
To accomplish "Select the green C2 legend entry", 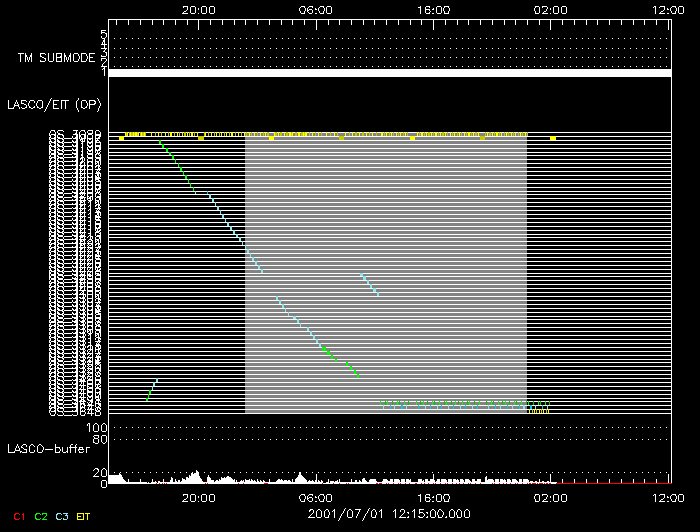I will [x=41, y=517].
